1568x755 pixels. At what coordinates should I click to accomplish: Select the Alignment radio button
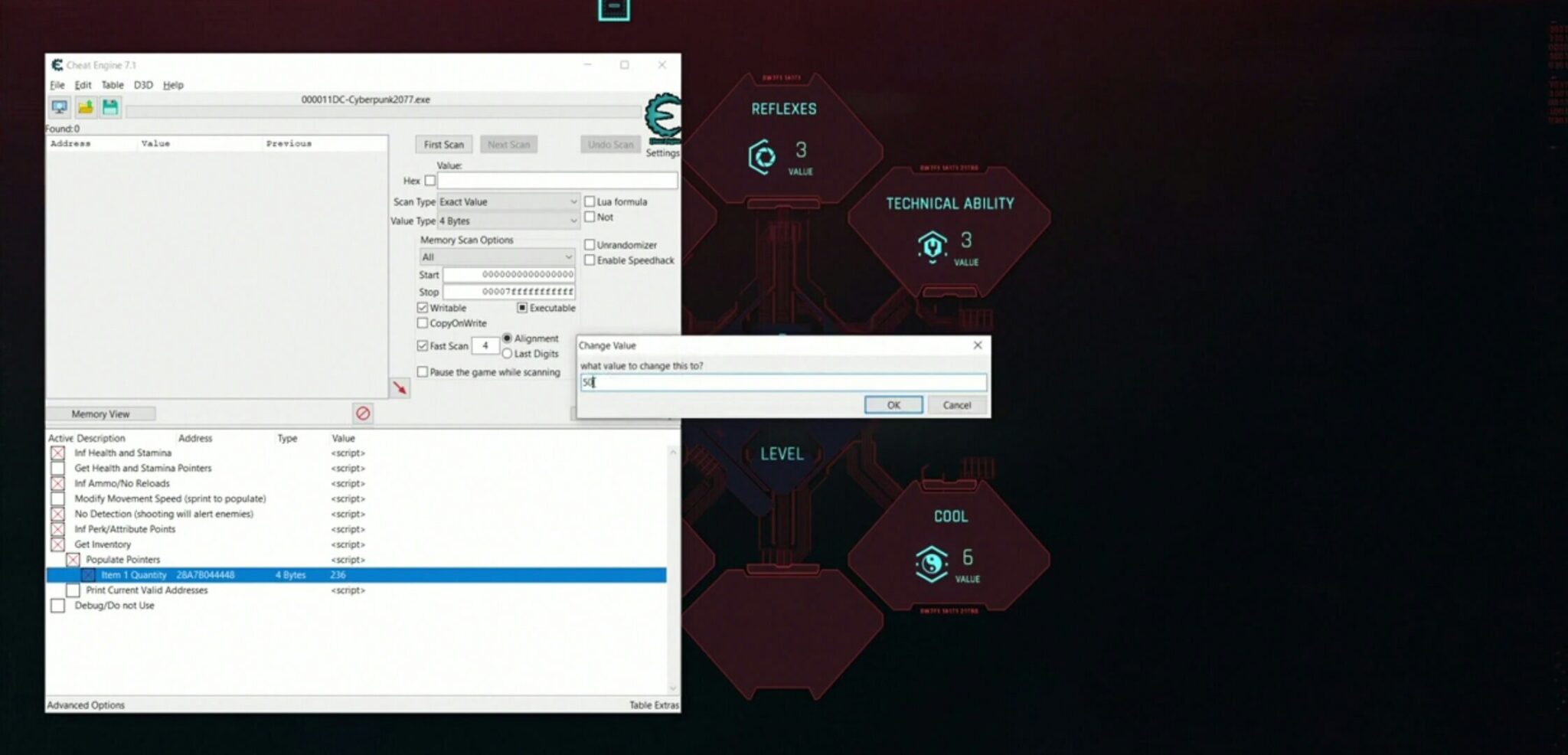tap(507, 338)
